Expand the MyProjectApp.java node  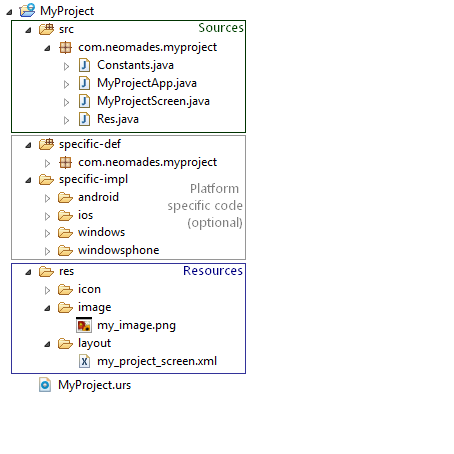(66, 85)
